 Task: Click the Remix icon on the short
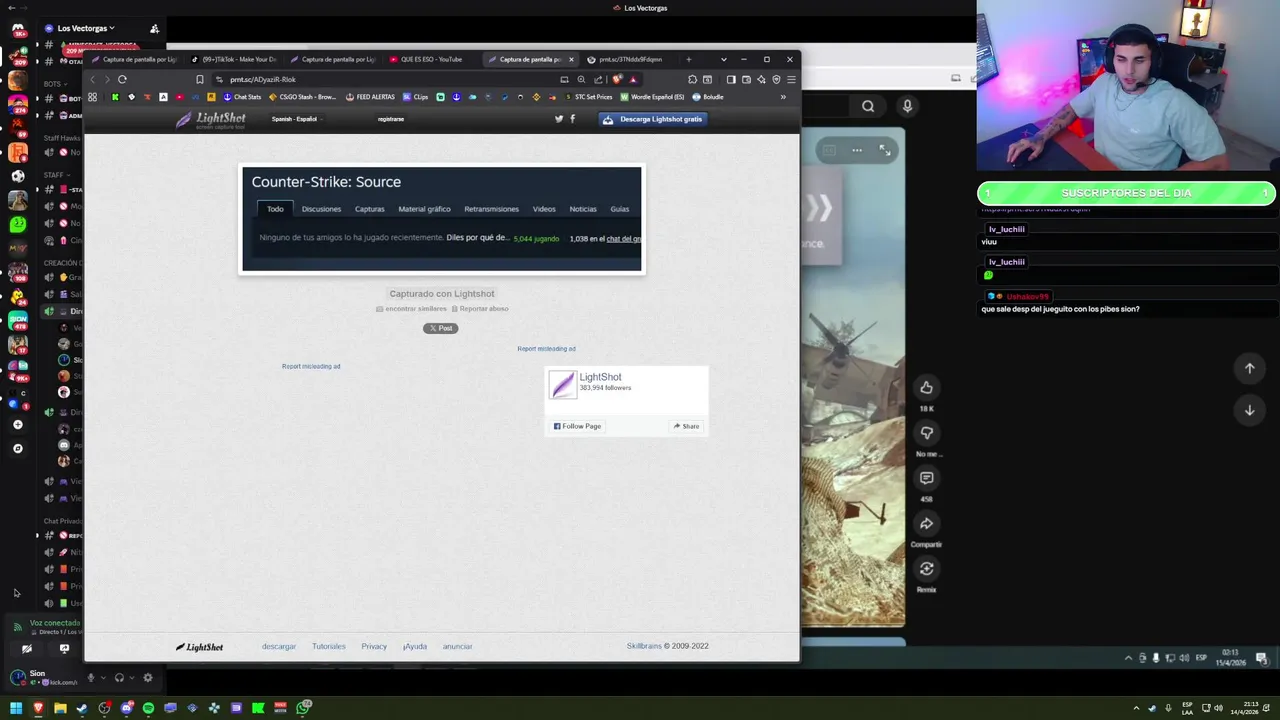(x=926, y=569)
